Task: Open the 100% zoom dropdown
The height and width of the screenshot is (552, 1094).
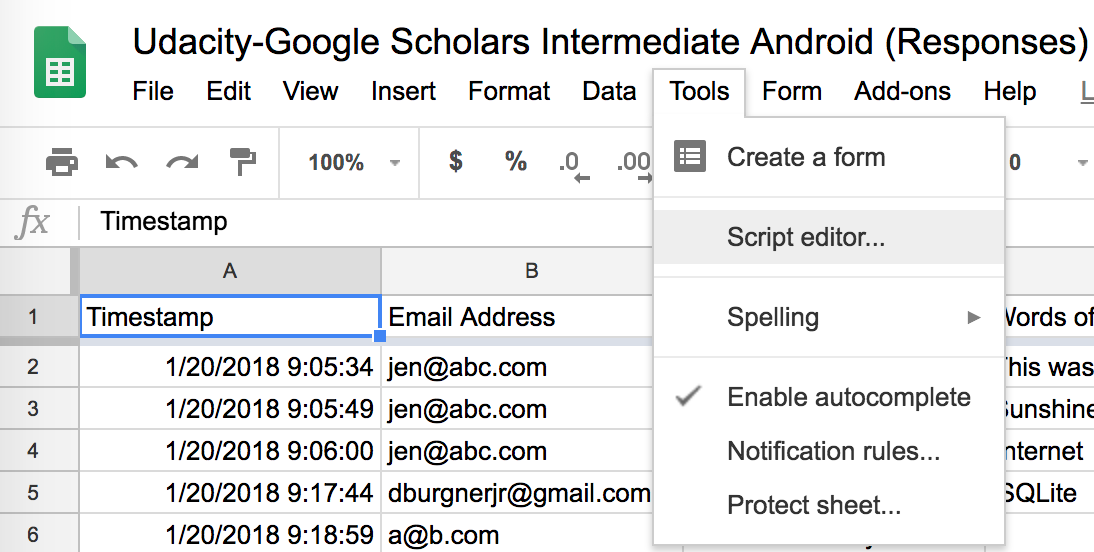Action: tap(352, 162)
